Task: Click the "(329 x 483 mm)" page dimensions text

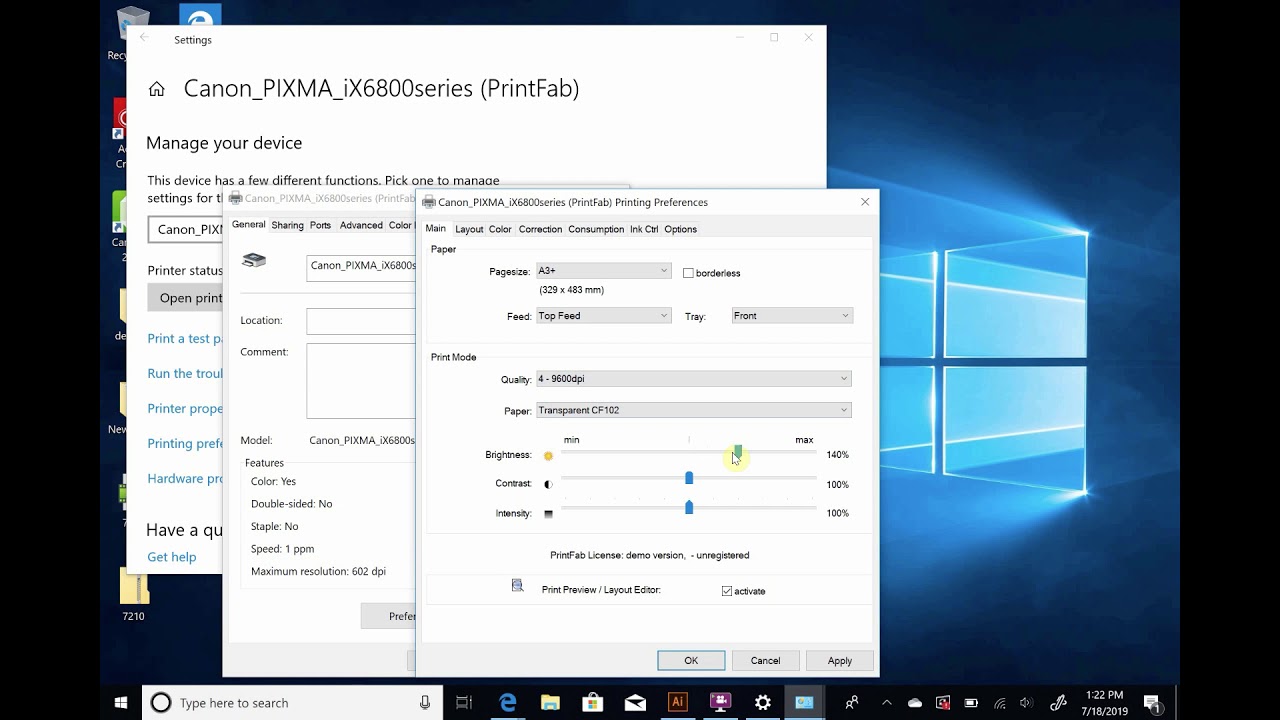Action: pos(572,290)
